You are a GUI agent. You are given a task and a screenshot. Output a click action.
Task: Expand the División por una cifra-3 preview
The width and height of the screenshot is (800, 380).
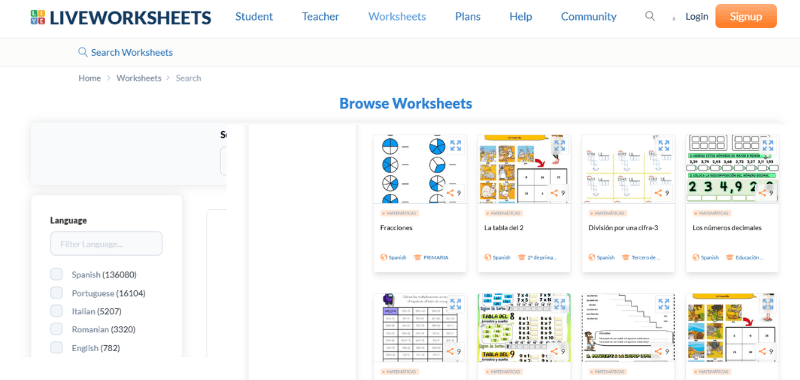click(x=664, y=146)
